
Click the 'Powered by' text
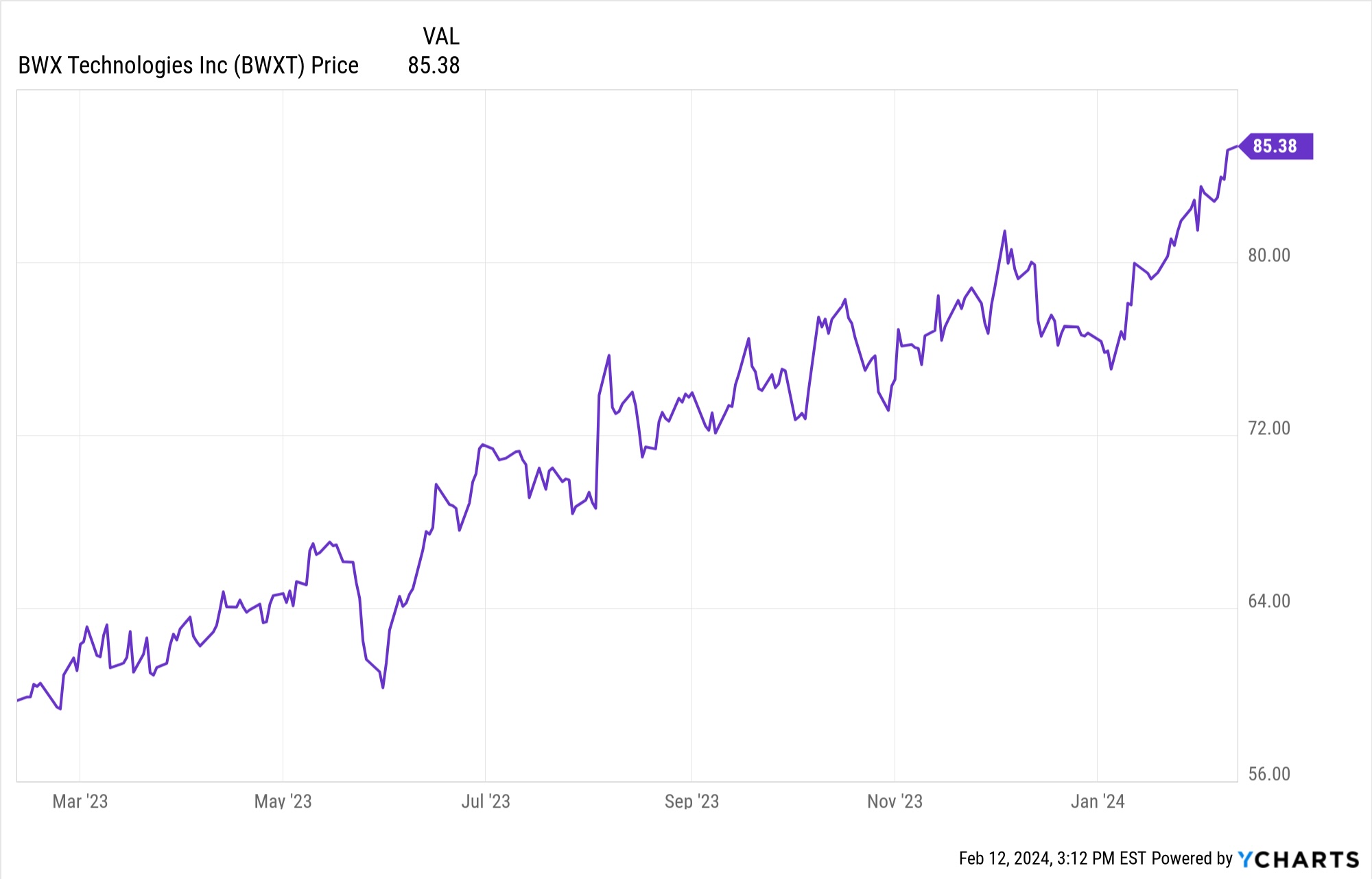tap(1192, 859)
